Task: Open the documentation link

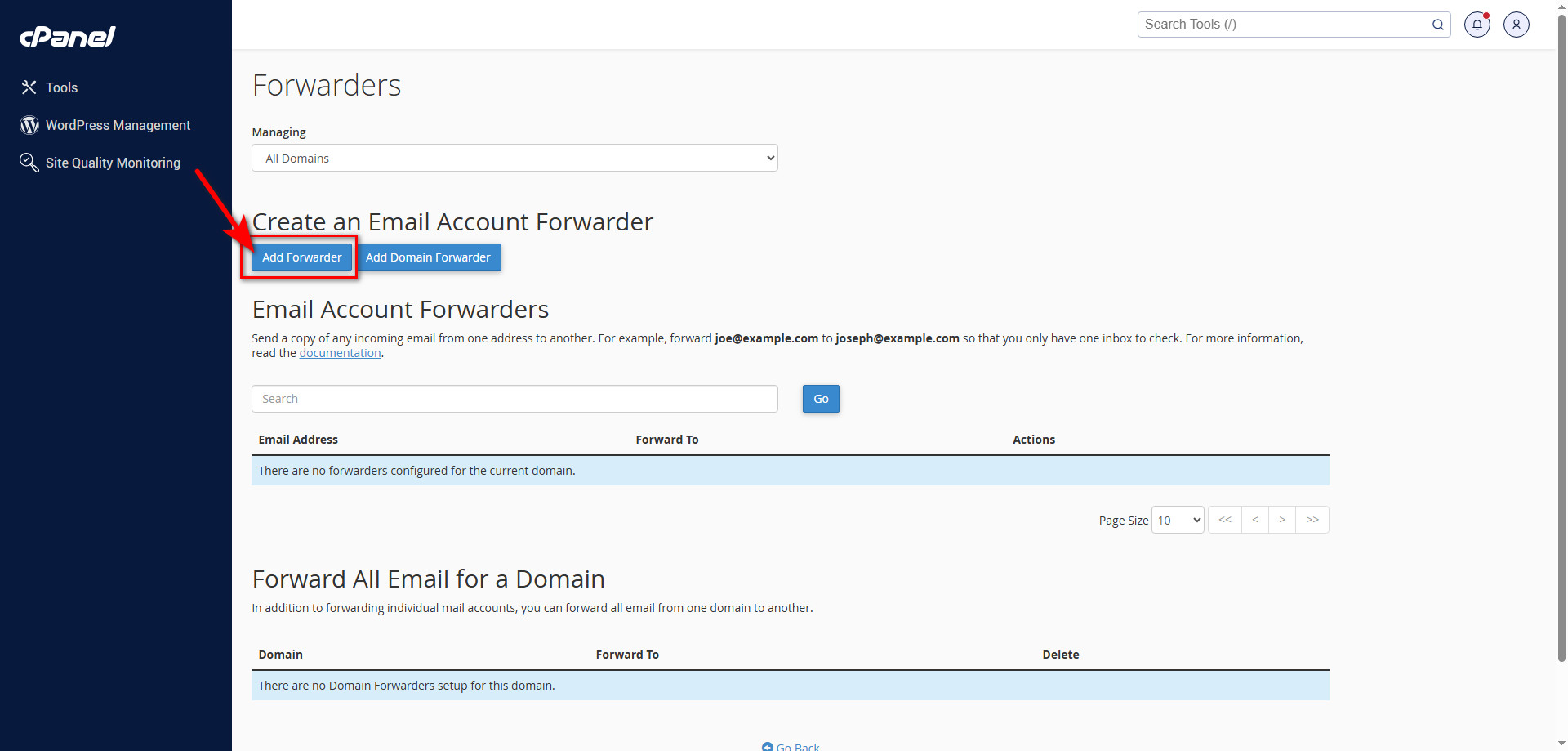Action: [340, 353]
